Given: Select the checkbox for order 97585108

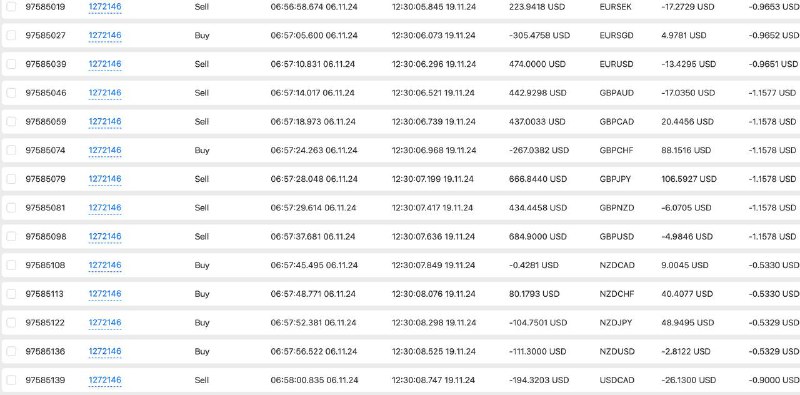Looking at the screenshot, I should 11,265.
